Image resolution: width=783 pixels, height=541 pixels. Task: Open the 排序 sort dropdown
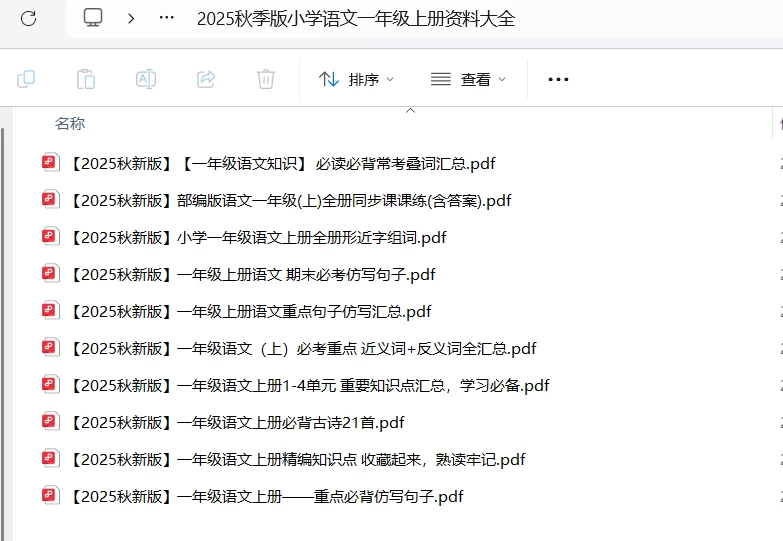(x=356, y=79)
